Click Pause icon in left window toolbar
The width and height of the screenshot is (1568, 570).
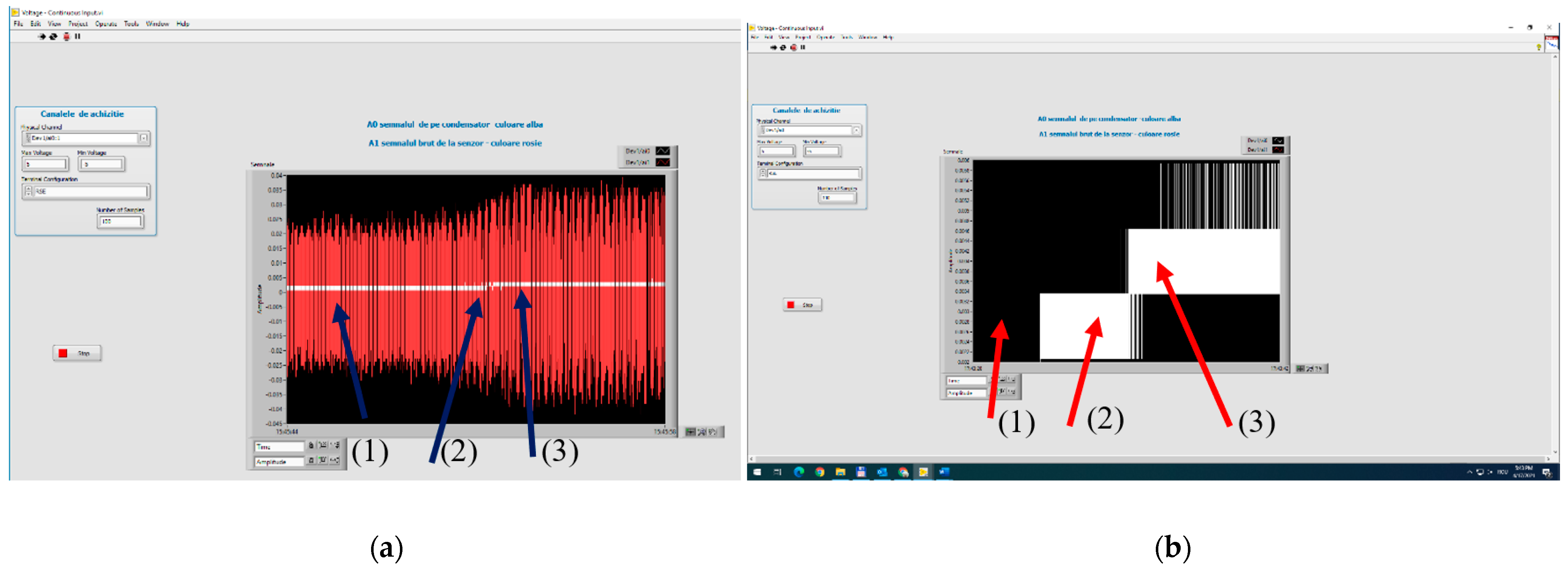coord(77,36)
